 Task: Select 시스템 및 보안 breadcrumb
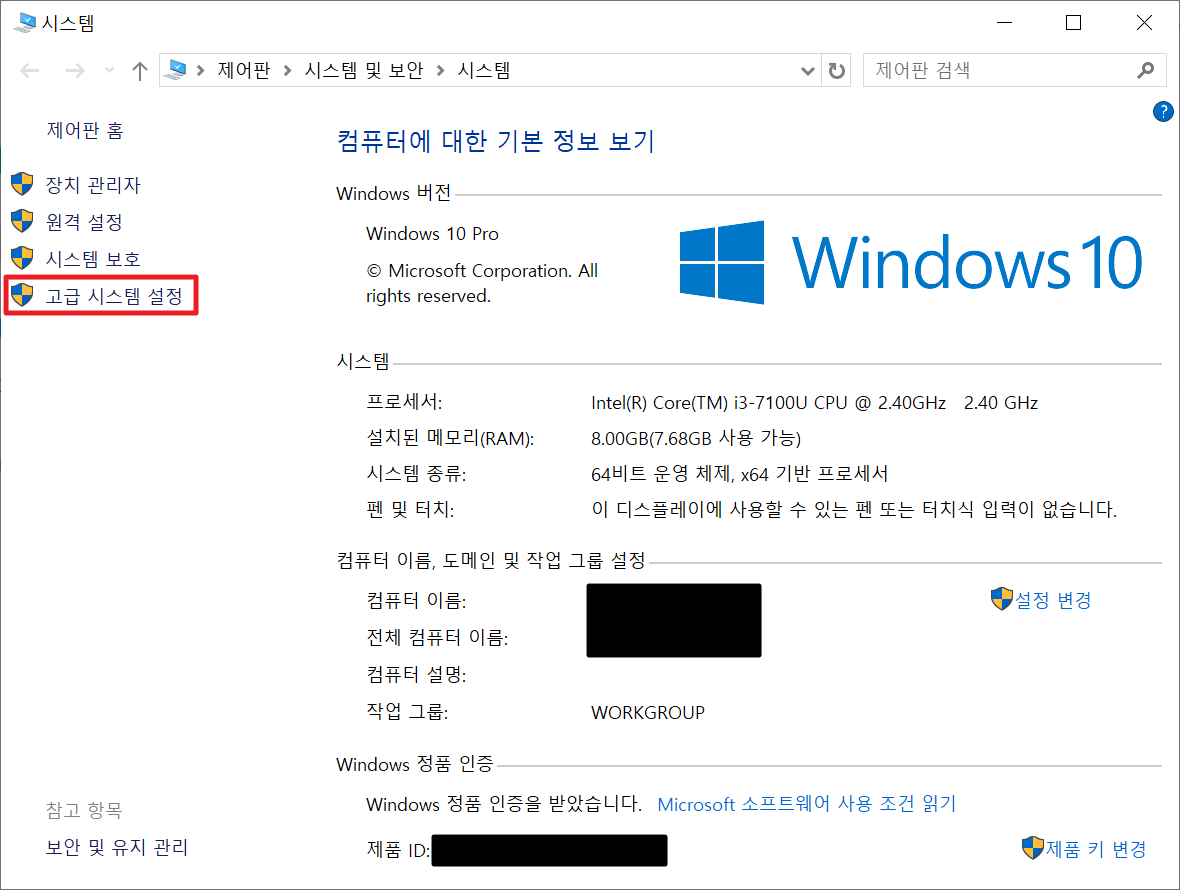(363, 71)
